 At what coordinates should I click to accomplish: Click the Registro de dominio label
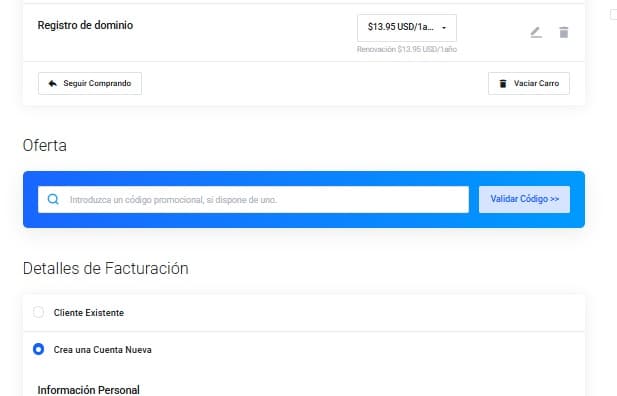click(x=85, y=25)
